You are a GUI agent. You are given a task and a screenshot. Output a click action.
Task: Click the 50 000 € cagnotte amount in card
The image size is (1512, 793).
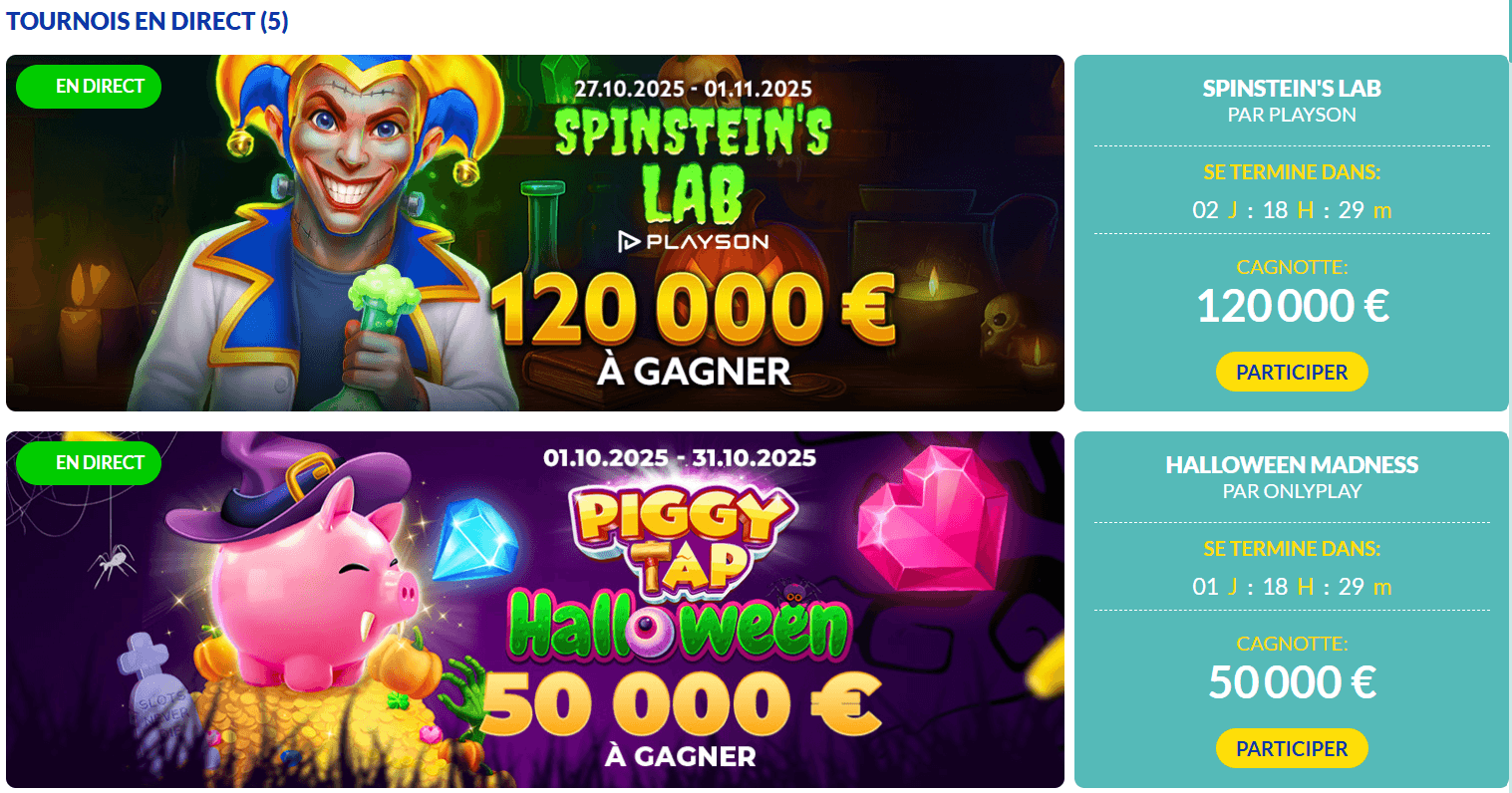click(x=1292, y=682)
